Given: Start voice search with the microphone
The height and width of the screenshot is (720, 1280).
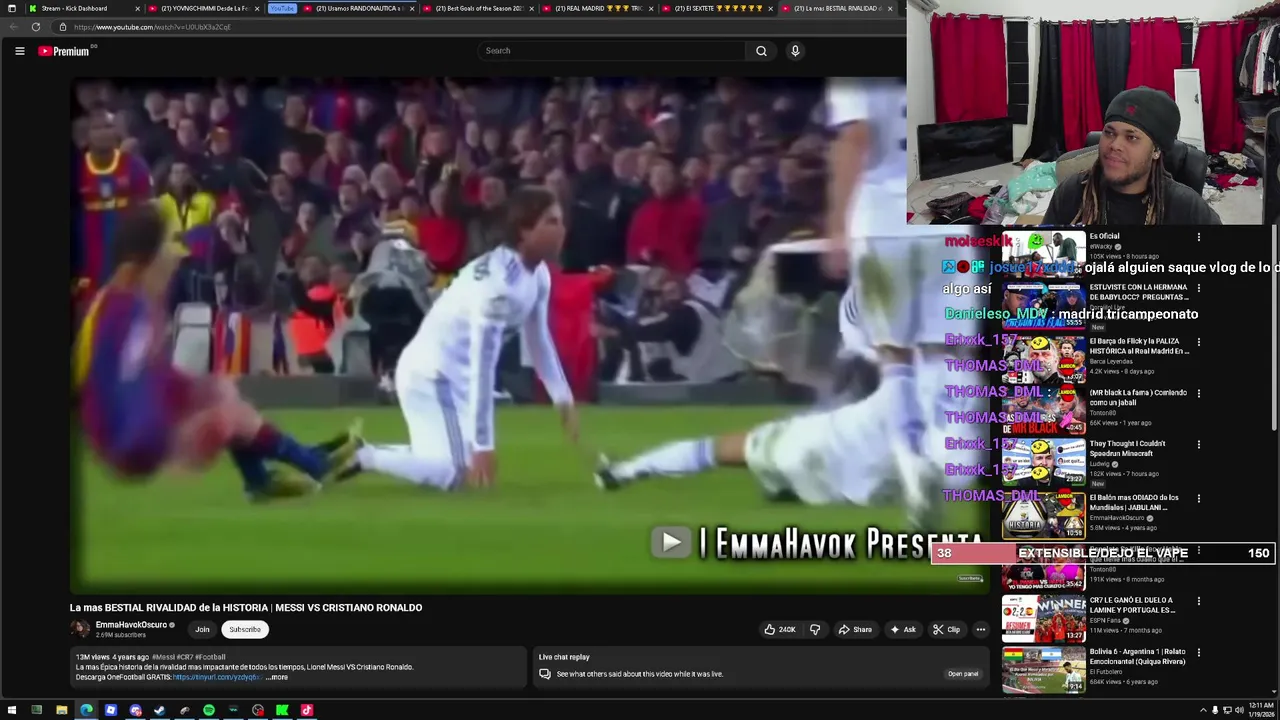Looking at the screenshot, I should (795, 51).
